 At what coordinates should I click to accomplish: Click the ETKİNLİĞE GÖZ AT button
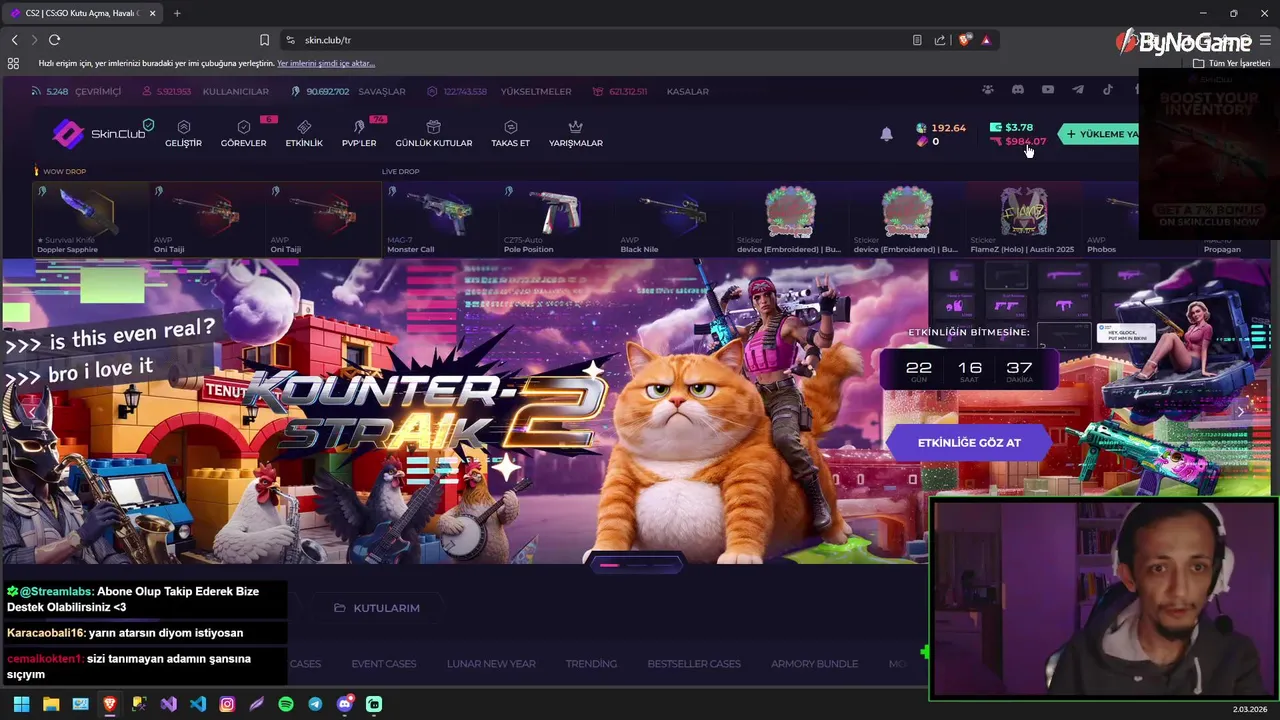pyautogui.click(x=969, y=442)
